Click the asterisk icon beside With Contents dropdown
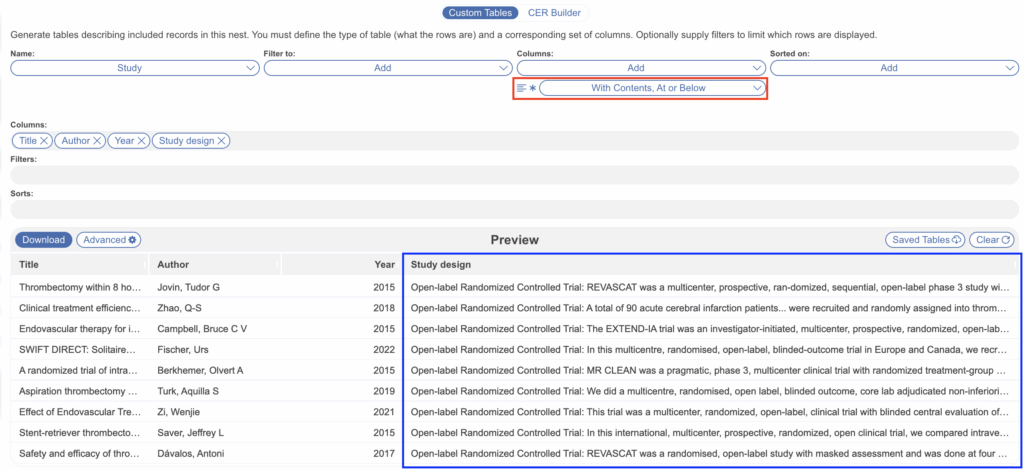The image size is (1024, 470). click(533, 88)
